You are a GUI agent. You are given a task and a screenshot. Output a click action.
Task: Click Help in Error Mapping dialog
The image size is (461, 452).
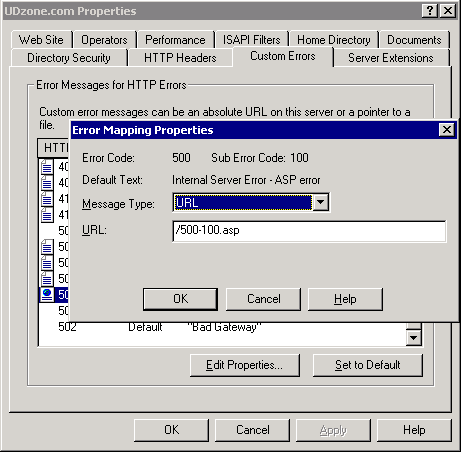click(345, 299)
